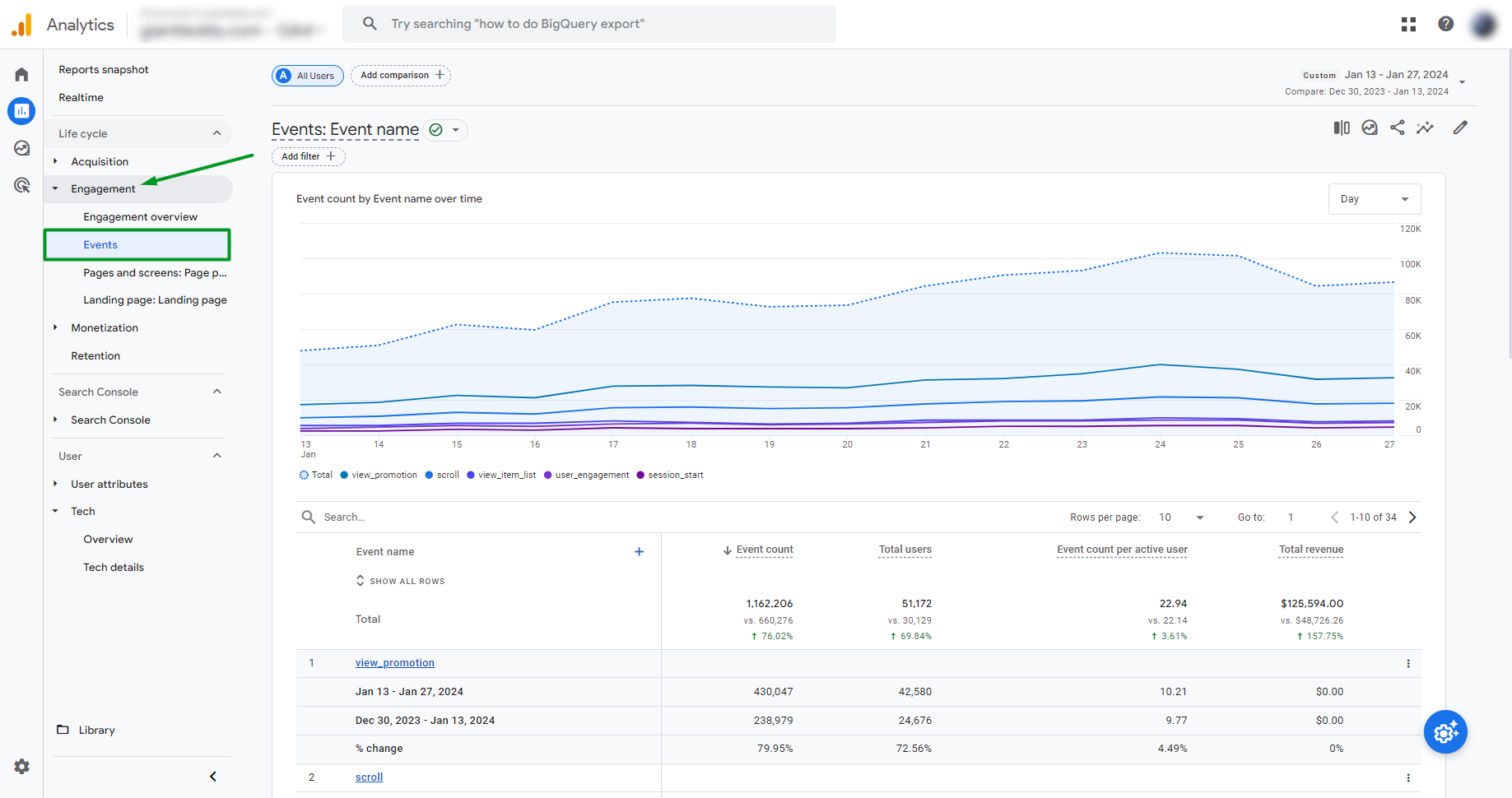Click the All Users chip
The width and height of the screenshot is (1512, 798).
[x=308, y=76]
